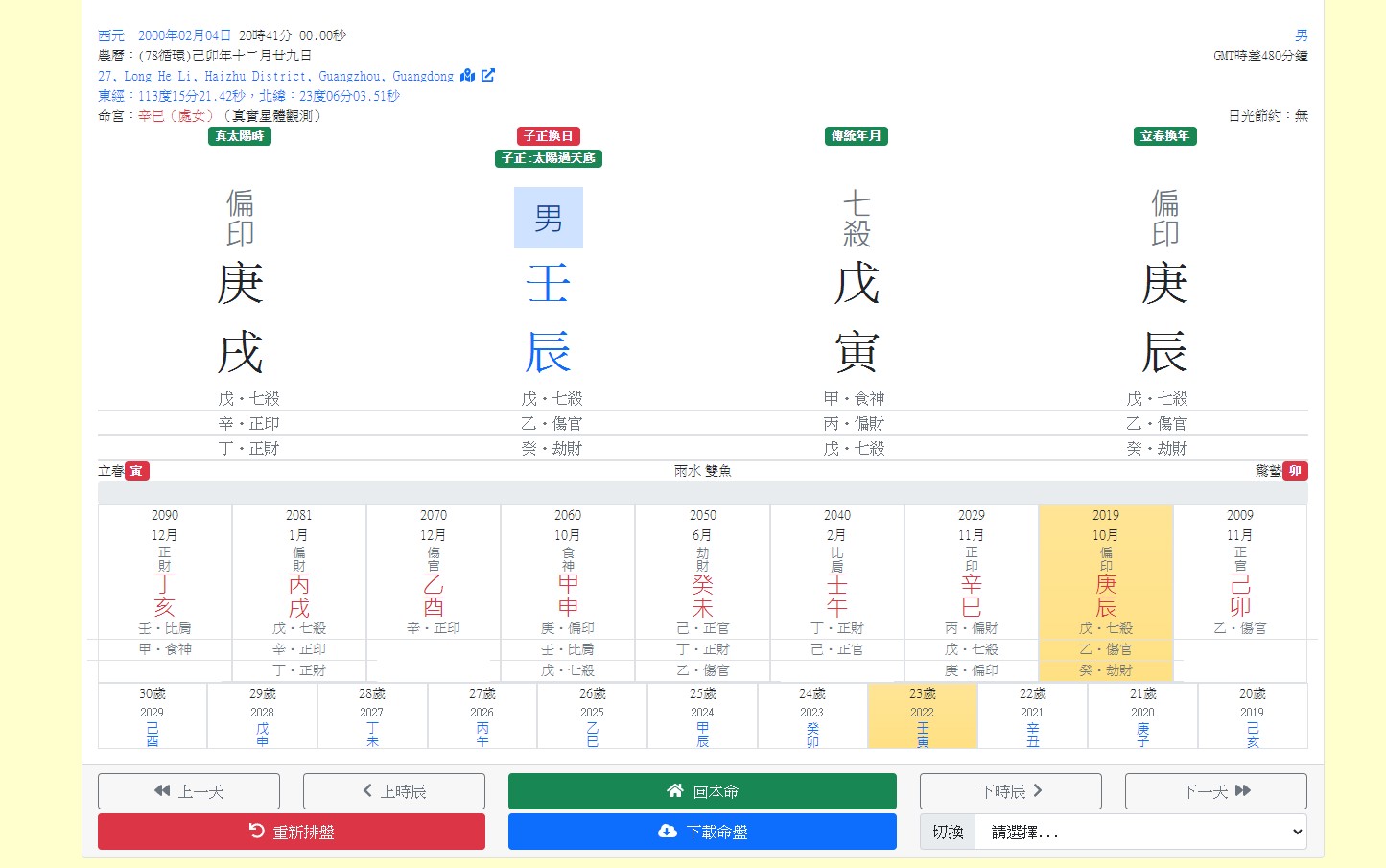Viewport: 1386px width, 868px height.
Task: Select the 2024 甲辰 year cell
Action: 702,716
